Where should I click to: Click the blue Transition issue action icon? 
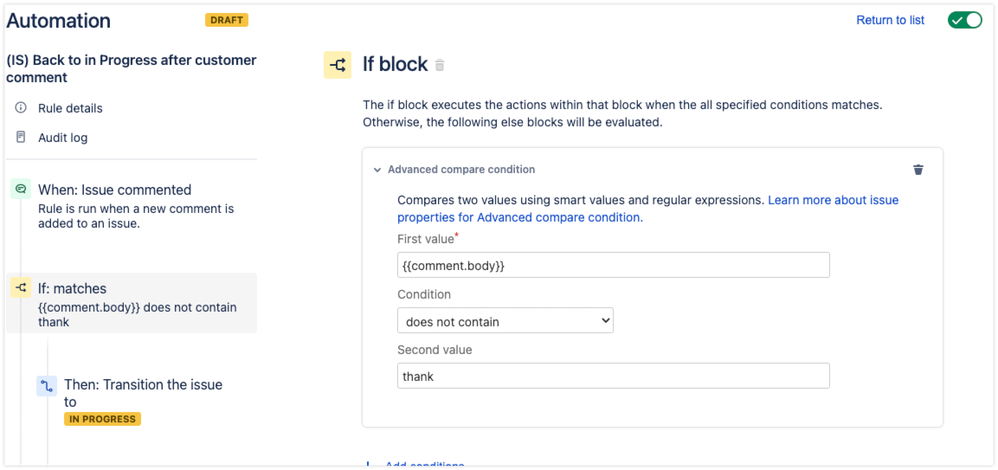point(46,386)
